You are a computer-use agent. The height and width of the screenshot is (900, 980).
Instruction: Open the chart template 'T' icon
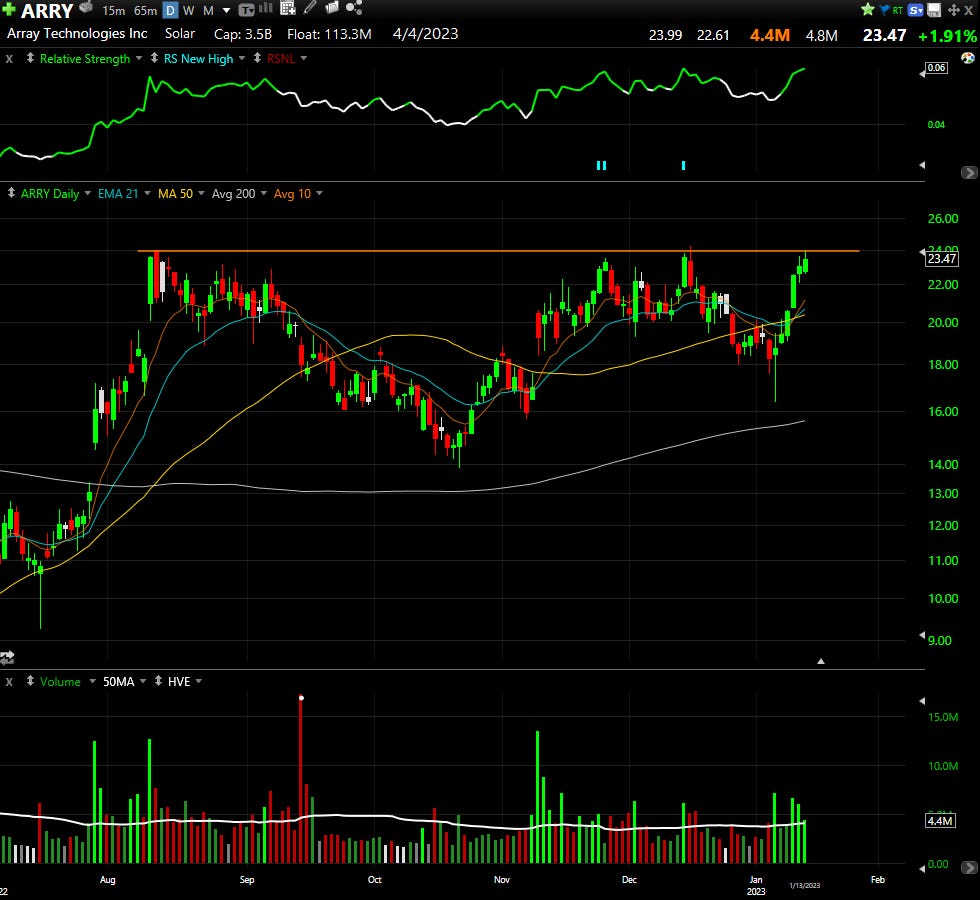click(x=247, y=9)
